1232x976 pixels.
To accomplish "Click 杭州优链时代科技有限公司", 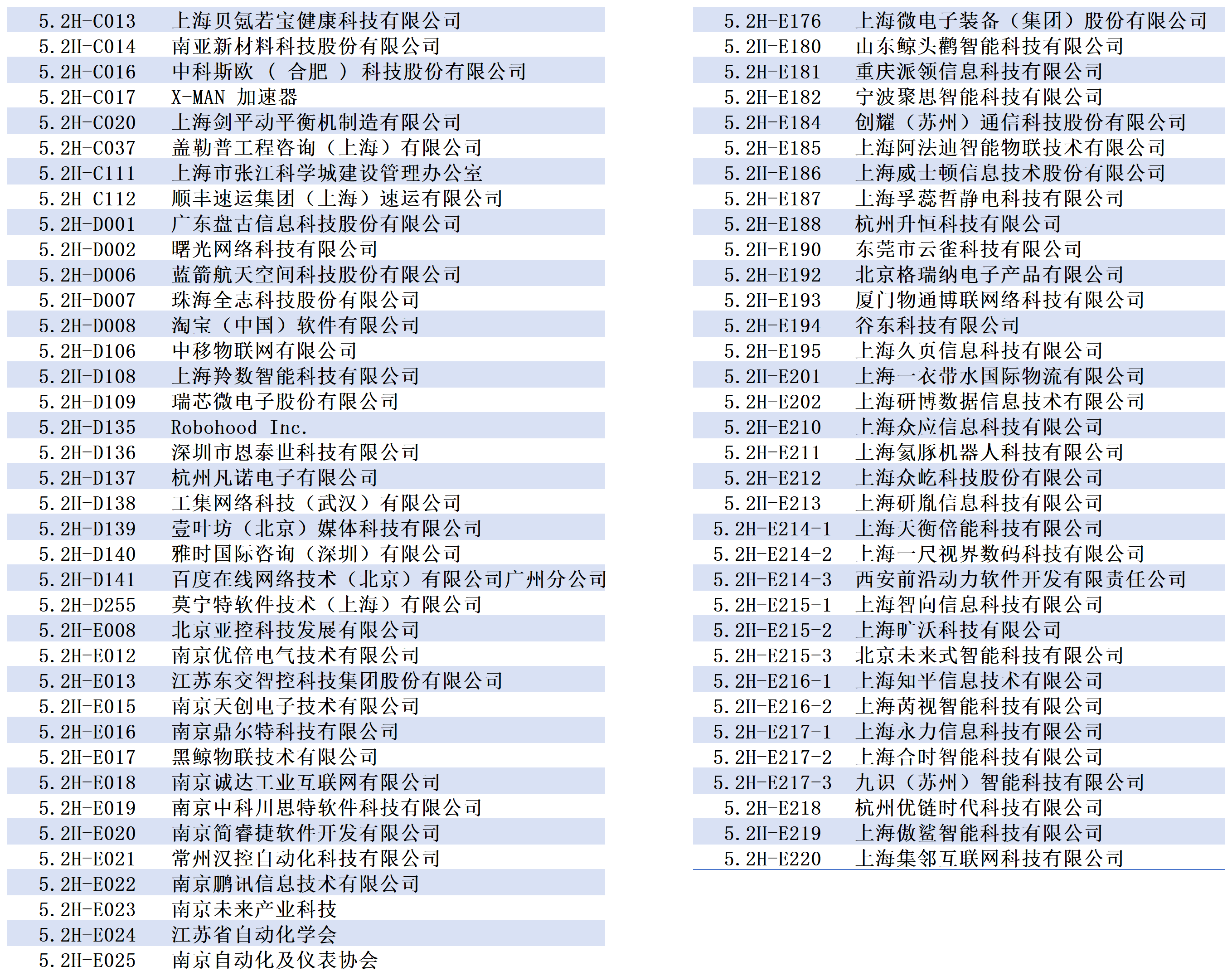I will [979, 807].
